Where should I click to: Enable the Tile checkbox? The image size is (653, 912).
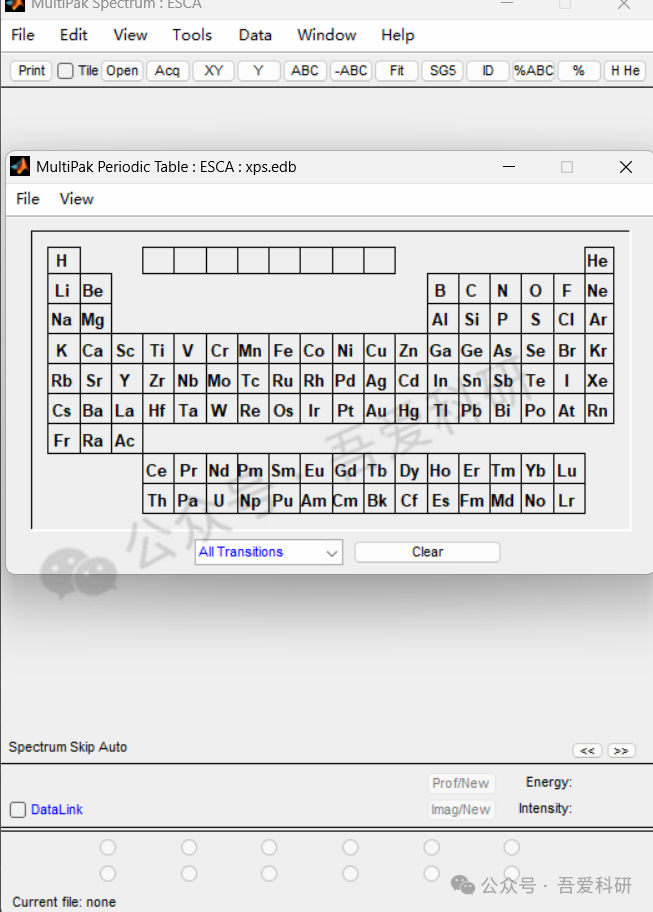(x=66, y=71)
